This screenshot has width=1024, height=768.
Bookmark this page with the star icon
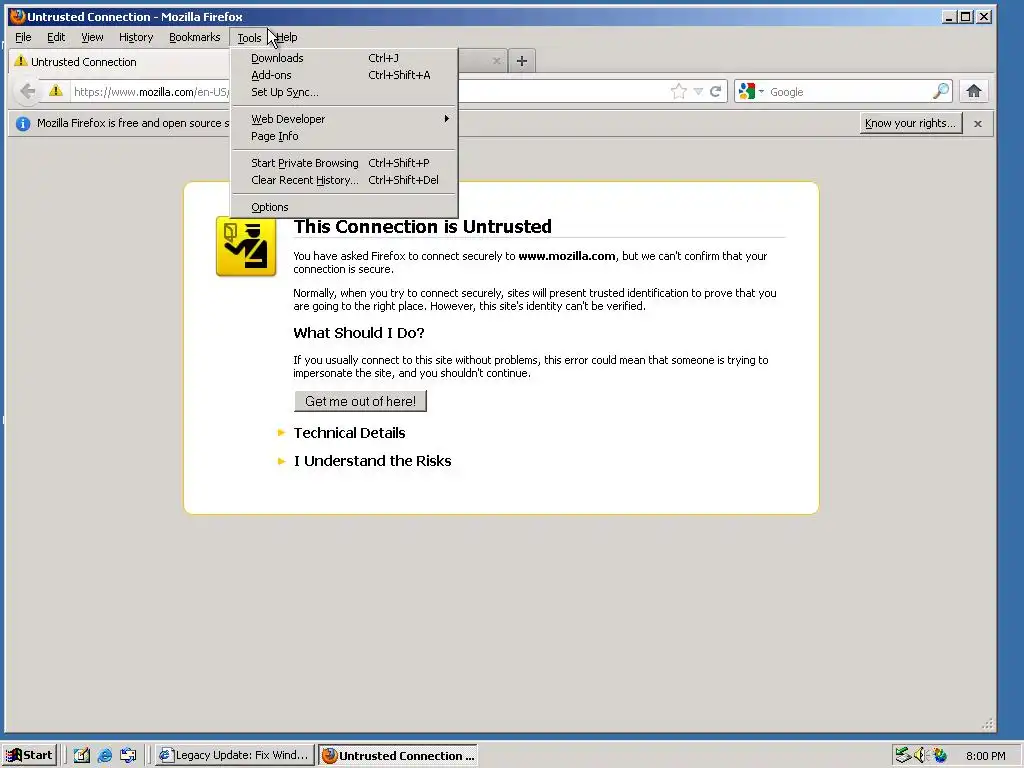[x=679, y=91]
